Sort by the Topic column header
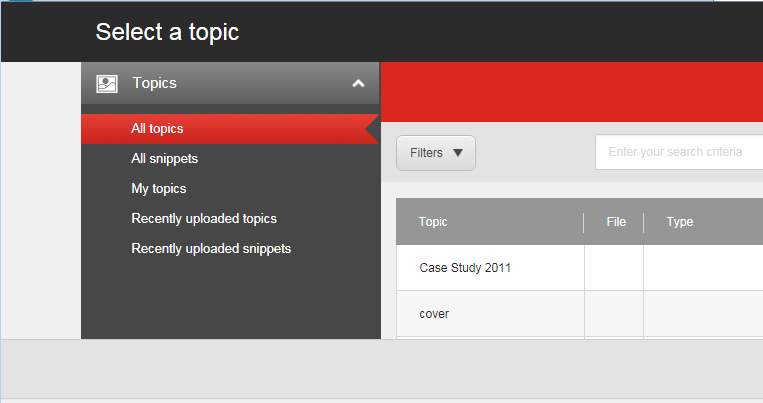 click(x=433, y=222)
